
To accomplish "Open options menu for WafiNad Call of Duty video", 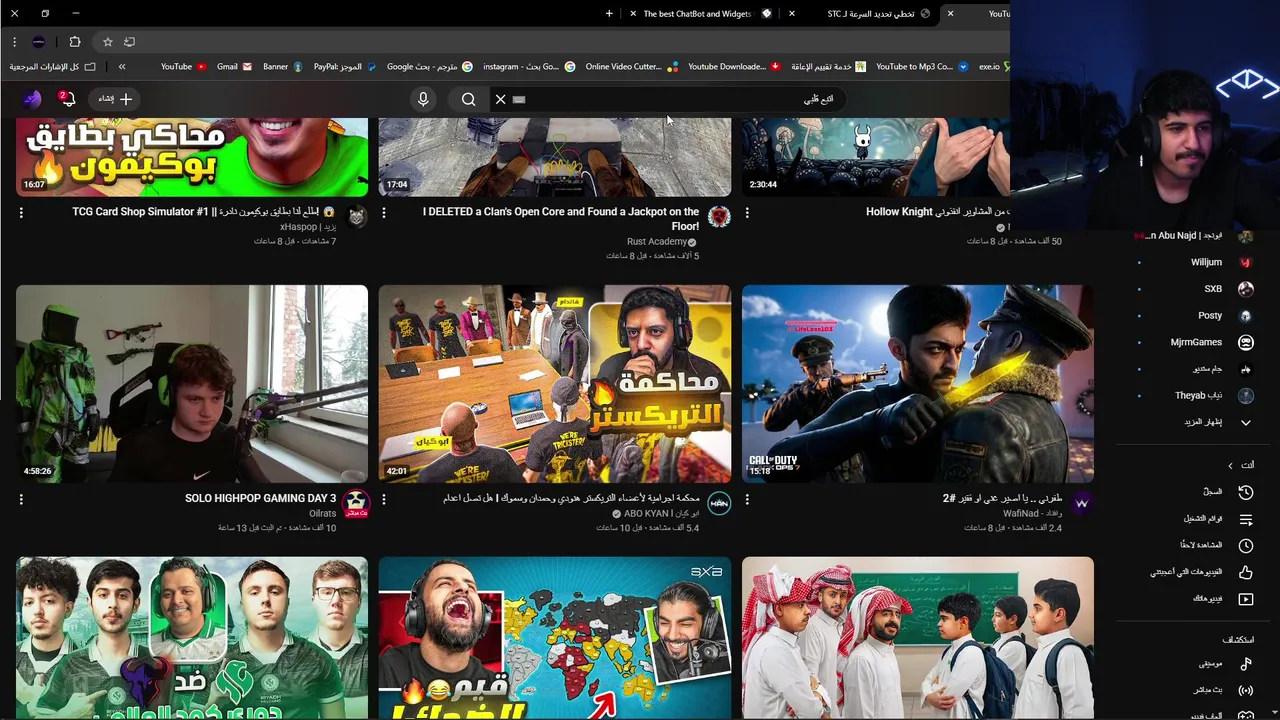I will click(x=747, y=499).
